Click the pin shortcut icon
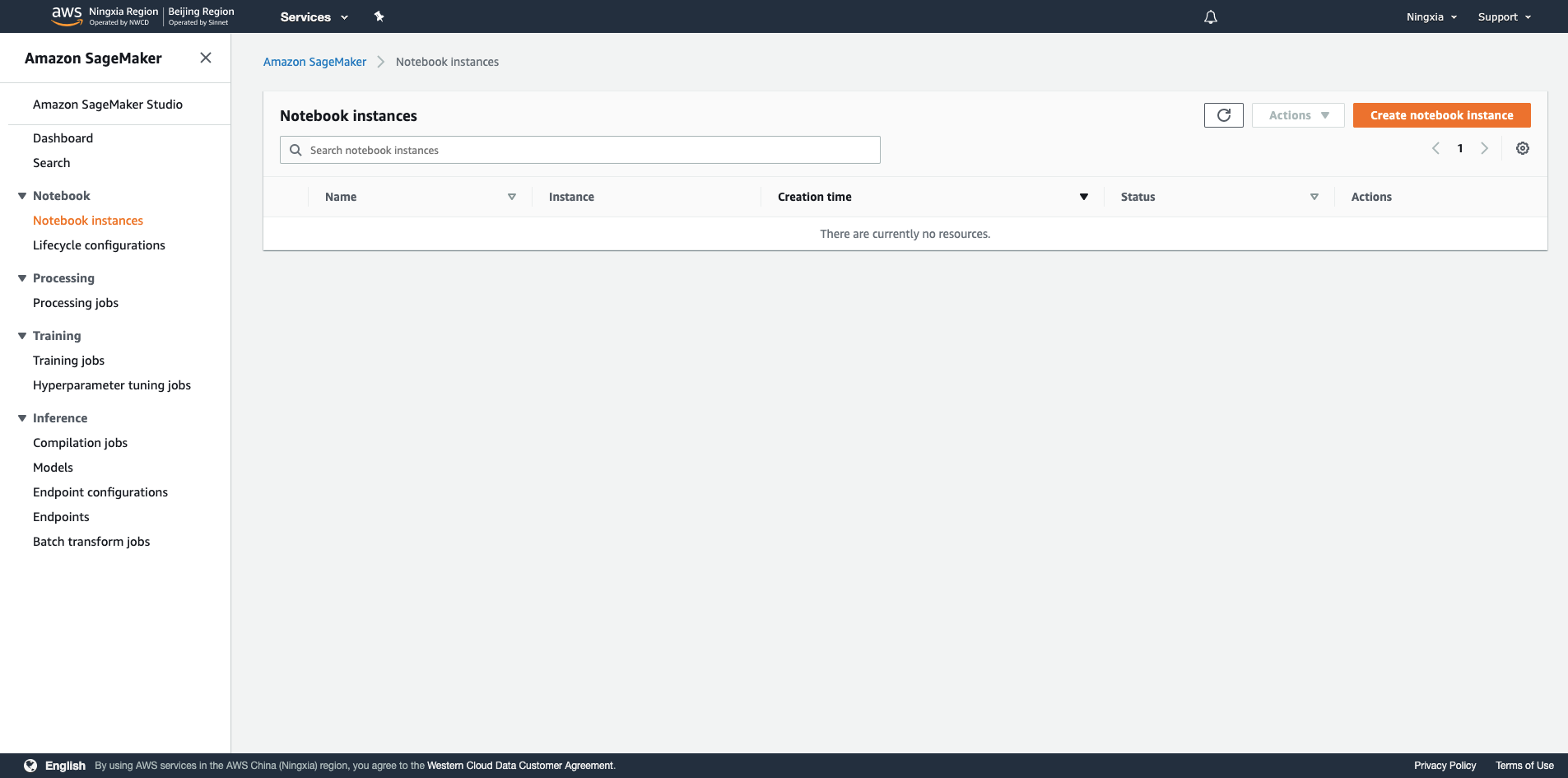The height and width of the screenshot is (778, 1568). click(x=379, y=16)
